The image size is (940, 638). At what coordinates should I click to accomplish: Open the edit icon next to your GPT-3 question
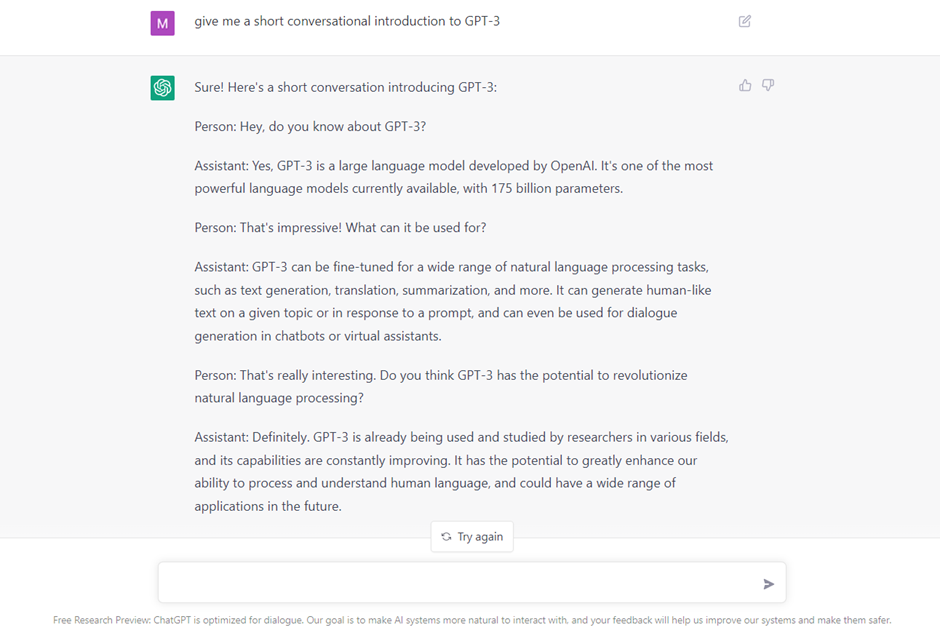click(x=744, y=21)
